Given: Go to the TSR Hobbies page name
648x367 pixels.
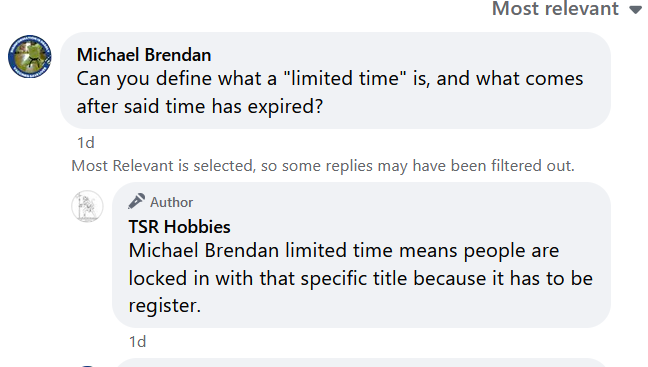Looking at the screenshot, I should click(179, 227).
